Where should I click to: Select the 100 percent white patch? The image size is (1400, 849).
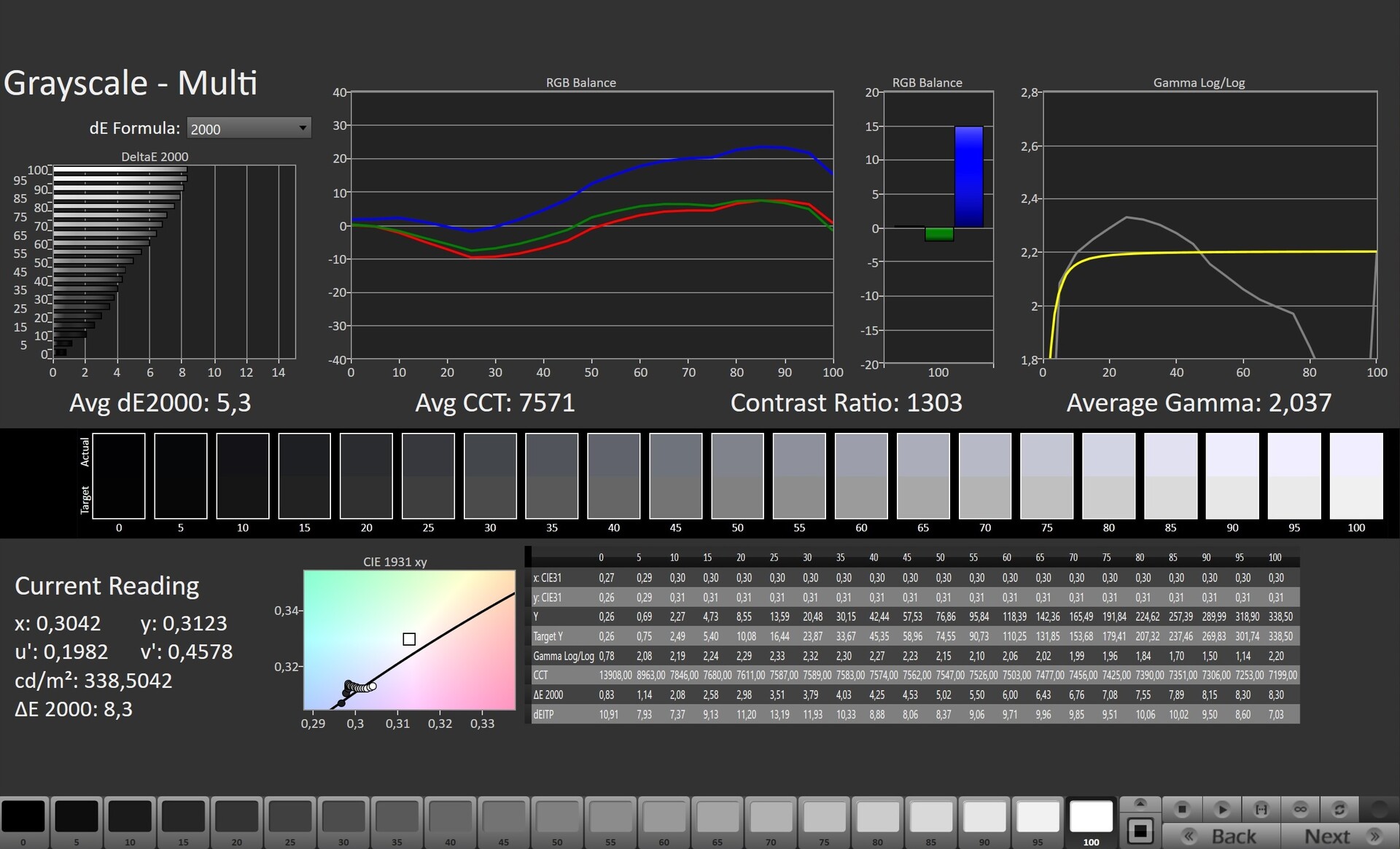pyautogui.click(x=1091, y=818)
